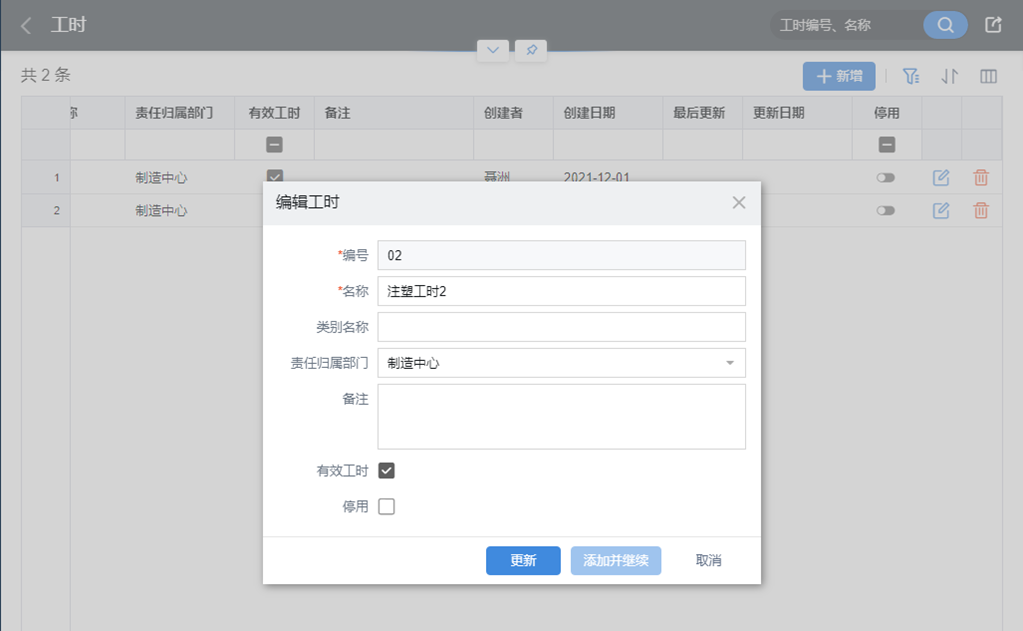The image size is (1023, 631).
Task: Expand the header chevron-down toggle
Action: (x=493, y=50)
